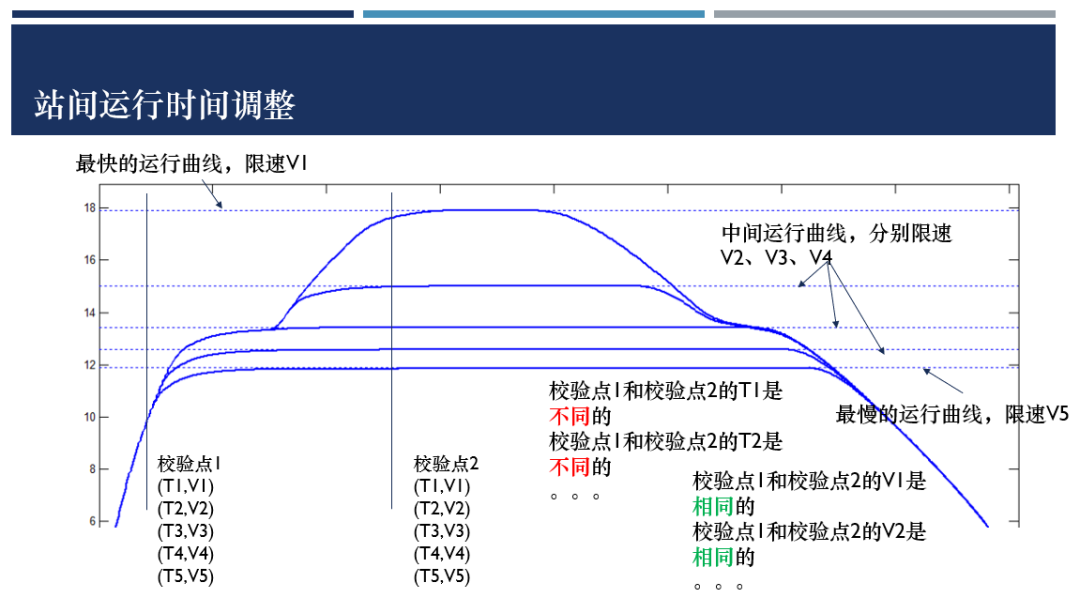Click (T4,V4) under 校验点1
Viewport: 1080px width, 598px height.
coord(185,554)
